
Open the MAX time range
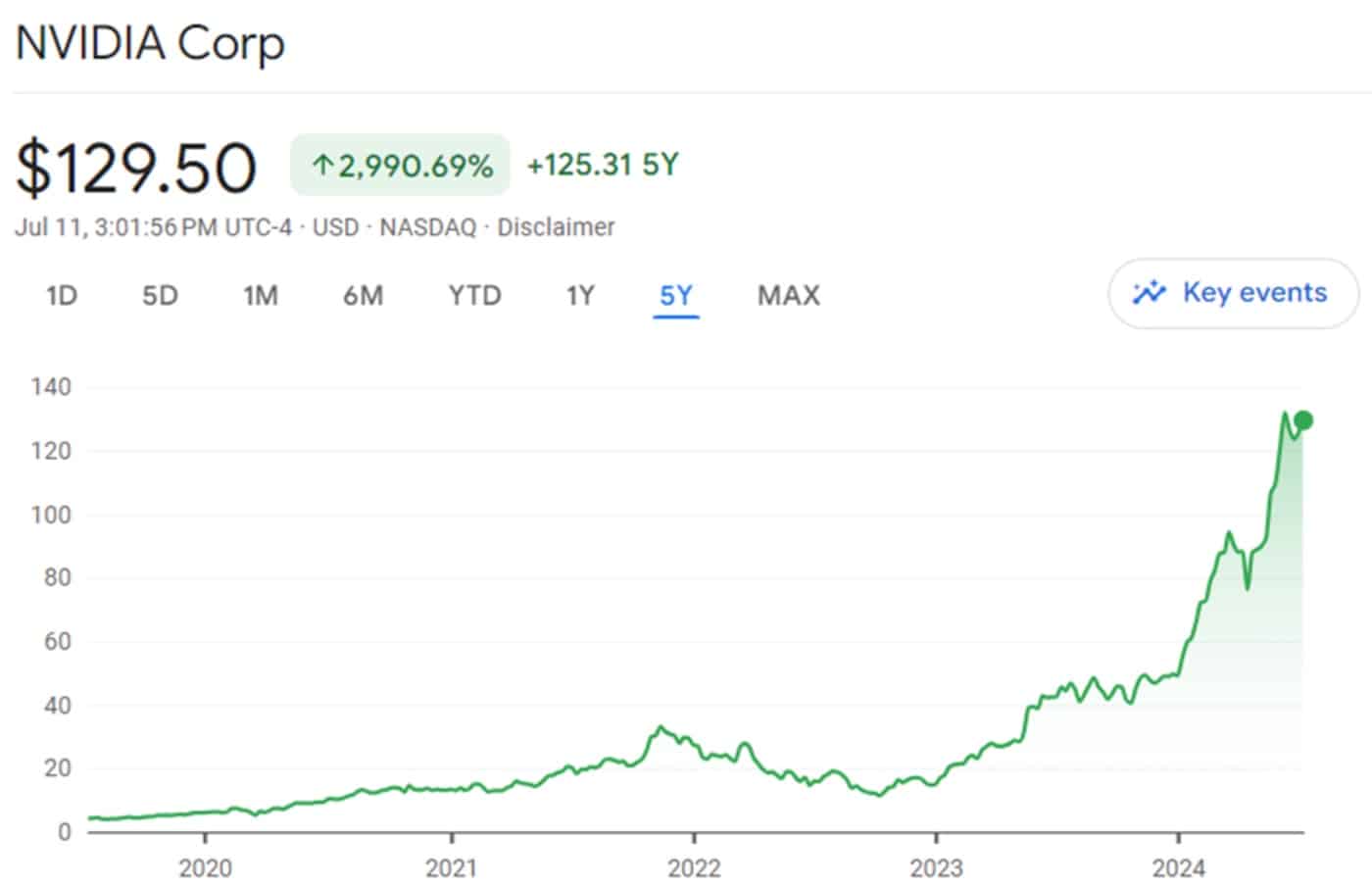pyautogui.click(x=789, y=295)
